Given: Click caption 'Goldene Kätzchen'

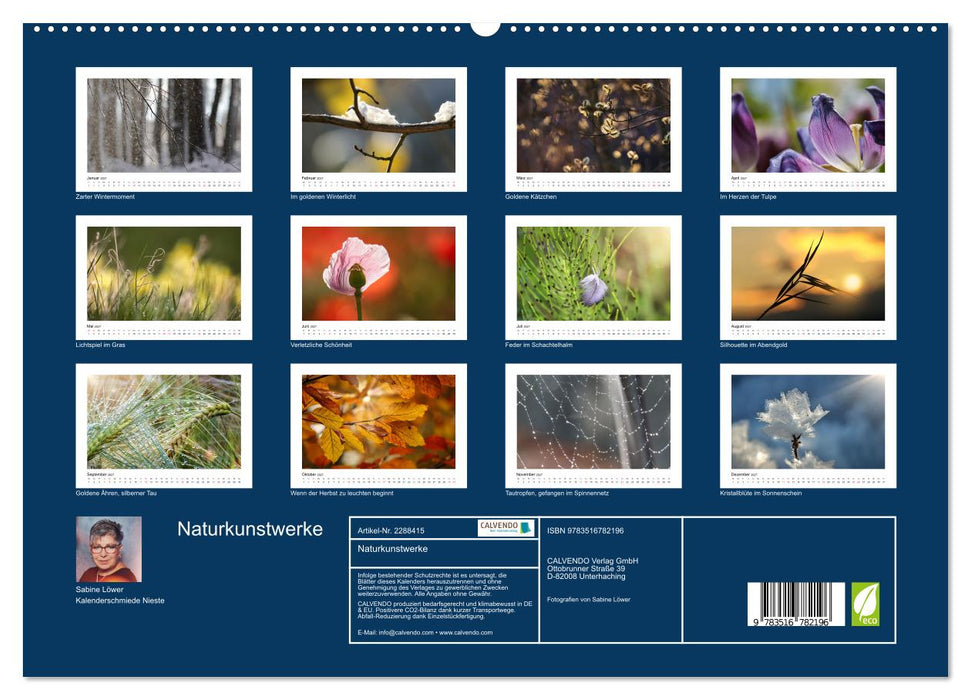Looking at the screenshot, I should 531,196.
